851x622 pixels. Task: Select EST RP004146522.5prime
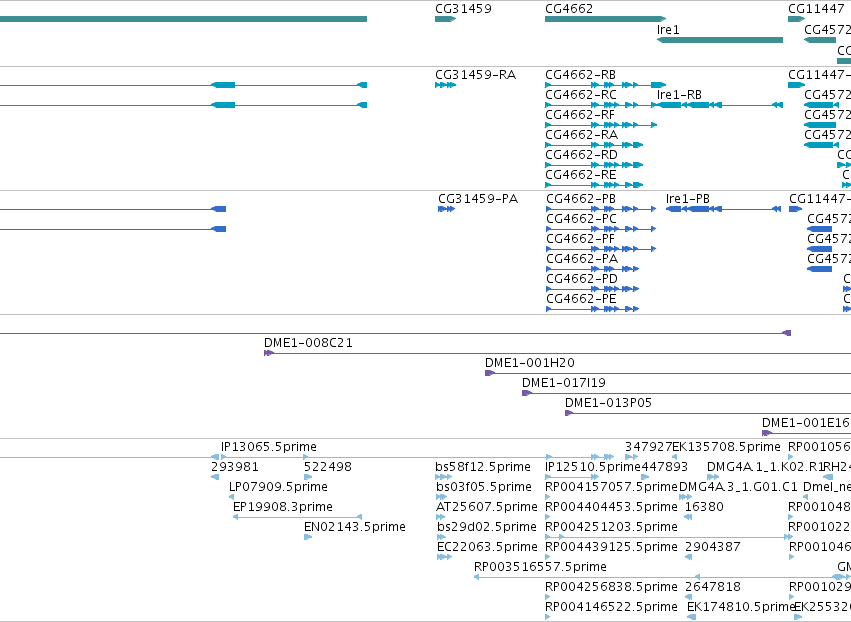click(x=611, y=607)
